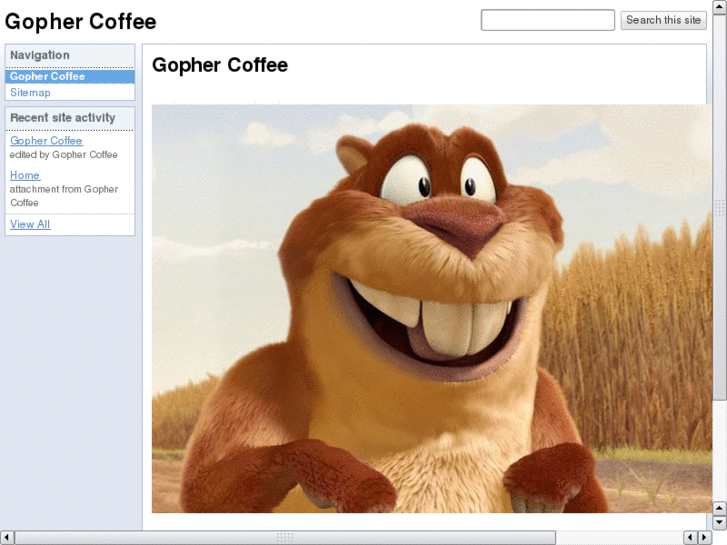Screen dimensions: 727x545
Task: Click the 'edited by Gopher Coffee' text
Action: 64,155
